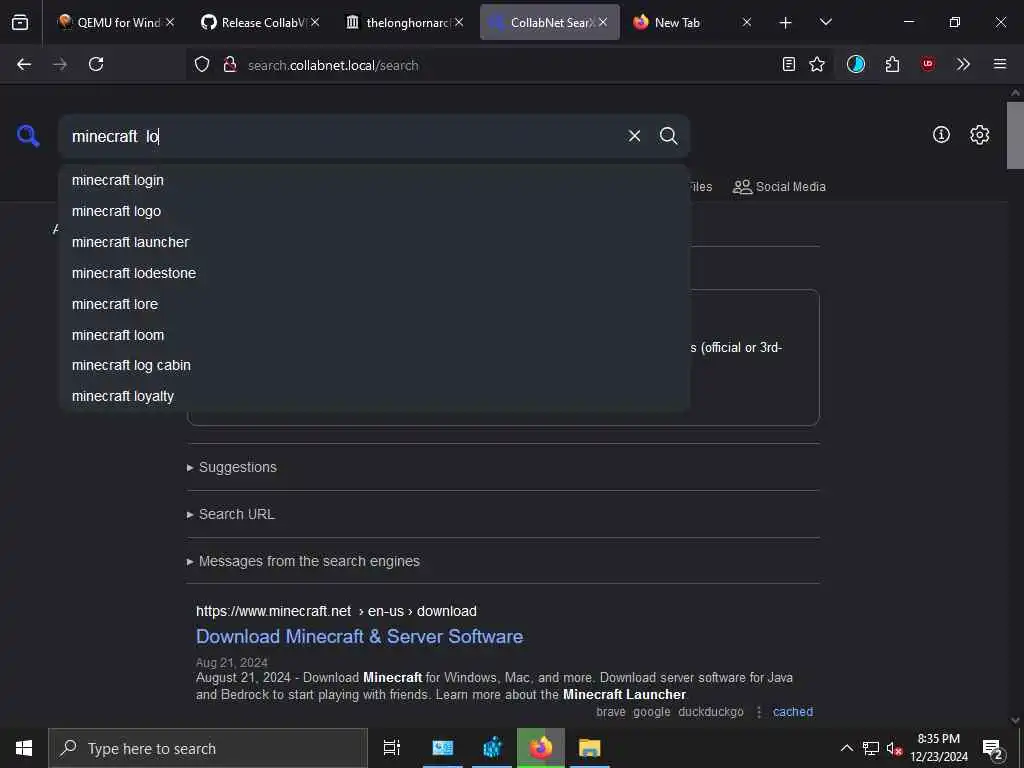
Task: Bookmark this page with the star
Action: point(817,64)
